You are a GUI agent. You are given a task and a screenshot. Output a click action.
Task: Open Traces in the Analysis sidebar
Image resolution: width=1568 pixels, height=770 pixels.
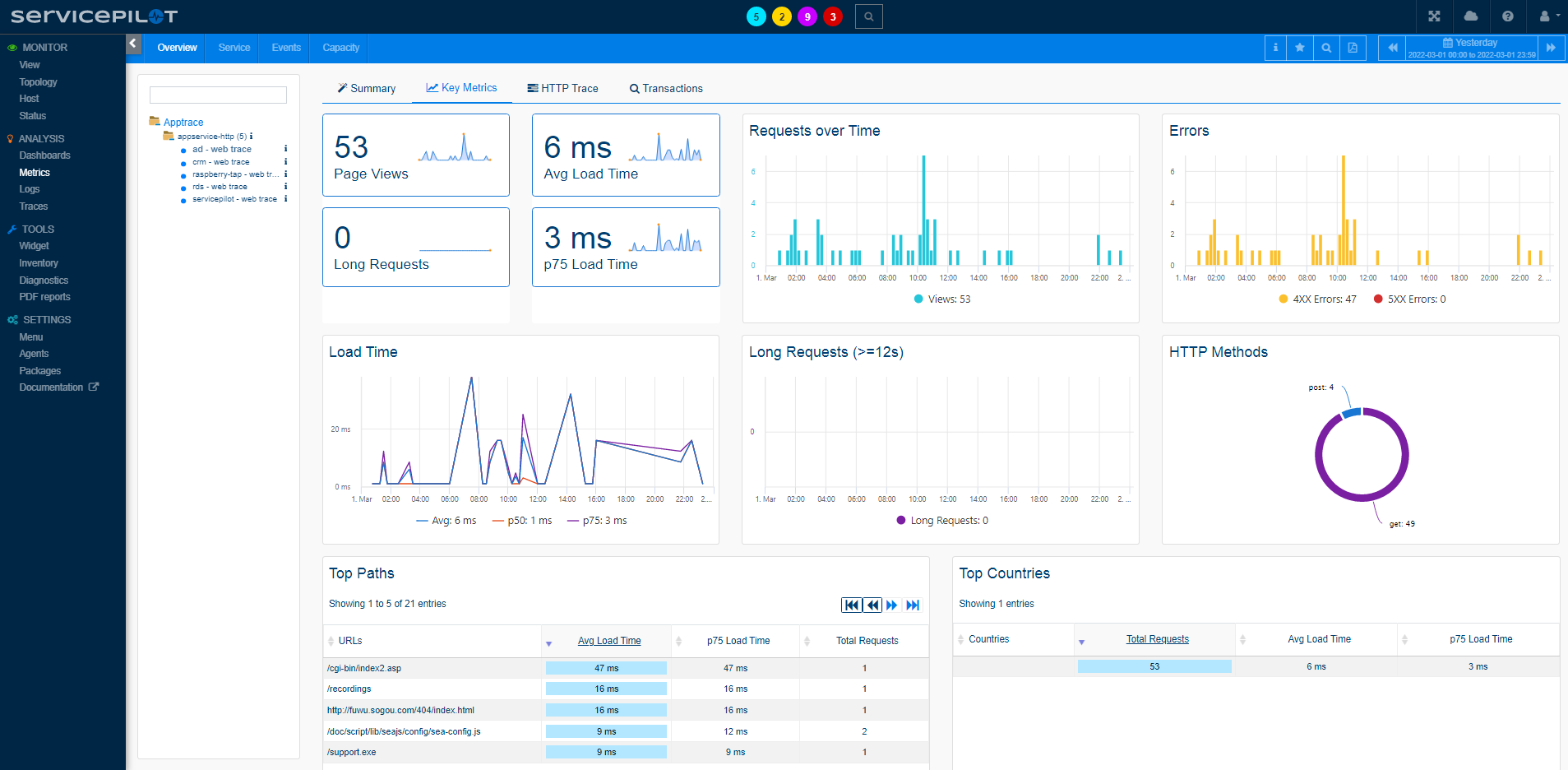coord(34,206)
